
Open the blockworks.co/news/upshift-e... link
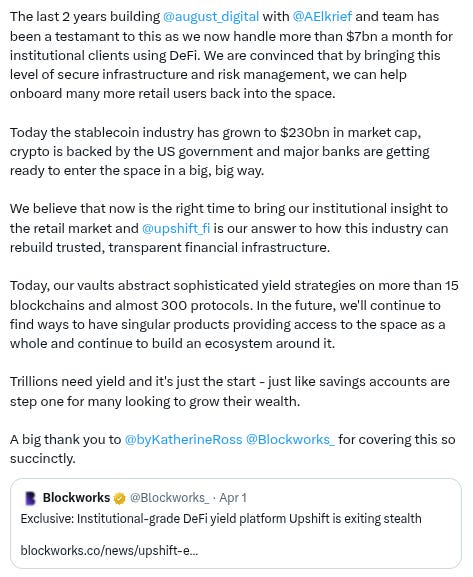coord(109,551)
